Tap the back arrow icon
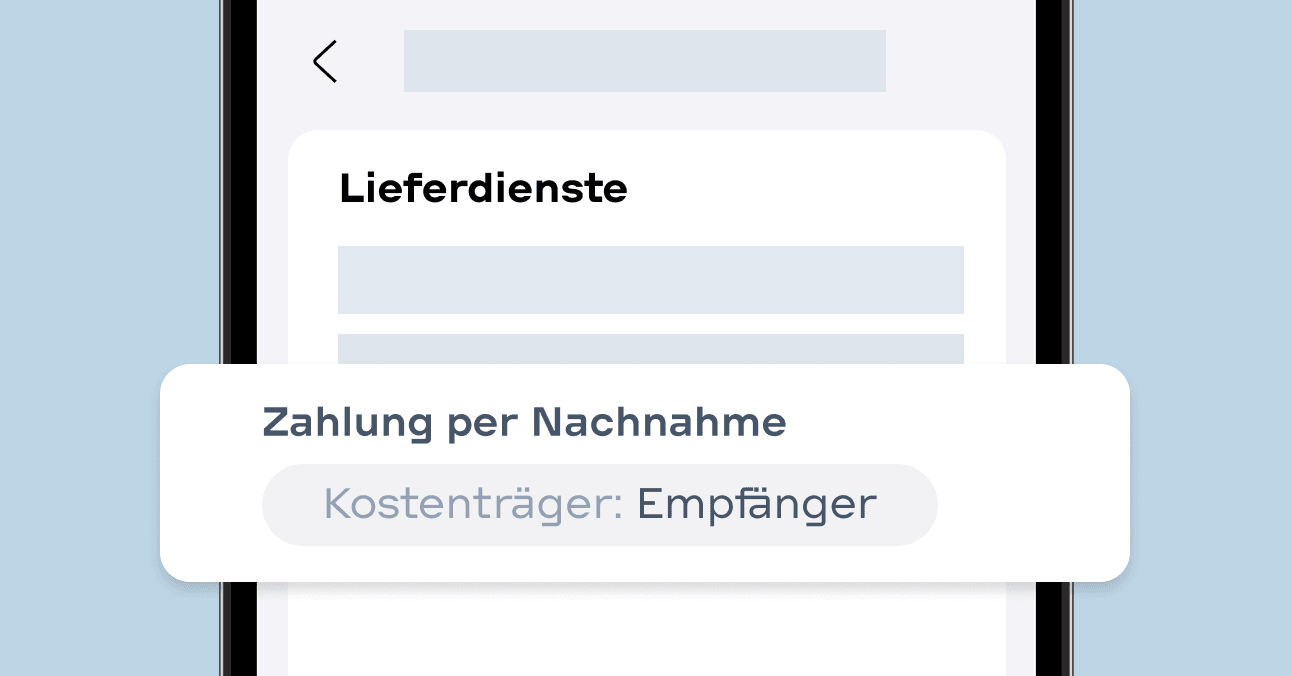The width and height of the screenshot is (1292, 676). (325, 61)
